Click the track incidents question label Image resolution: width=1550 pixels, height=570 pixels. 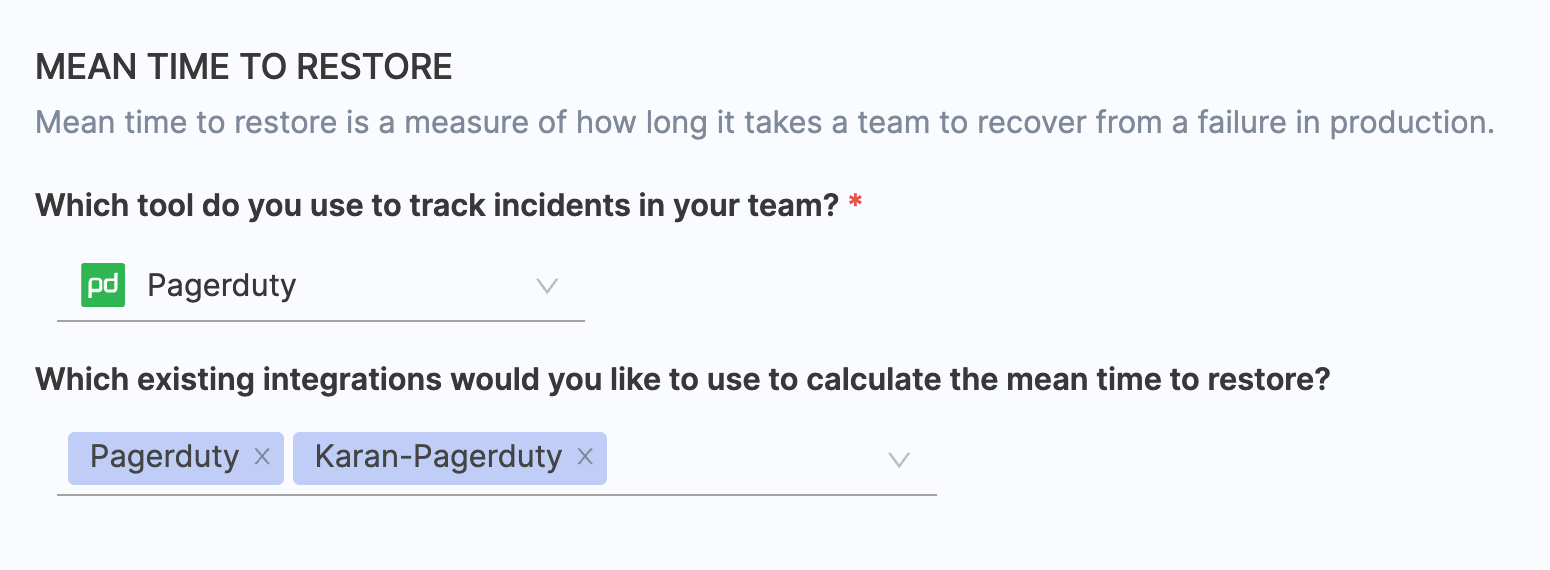[x=436, y=206]
